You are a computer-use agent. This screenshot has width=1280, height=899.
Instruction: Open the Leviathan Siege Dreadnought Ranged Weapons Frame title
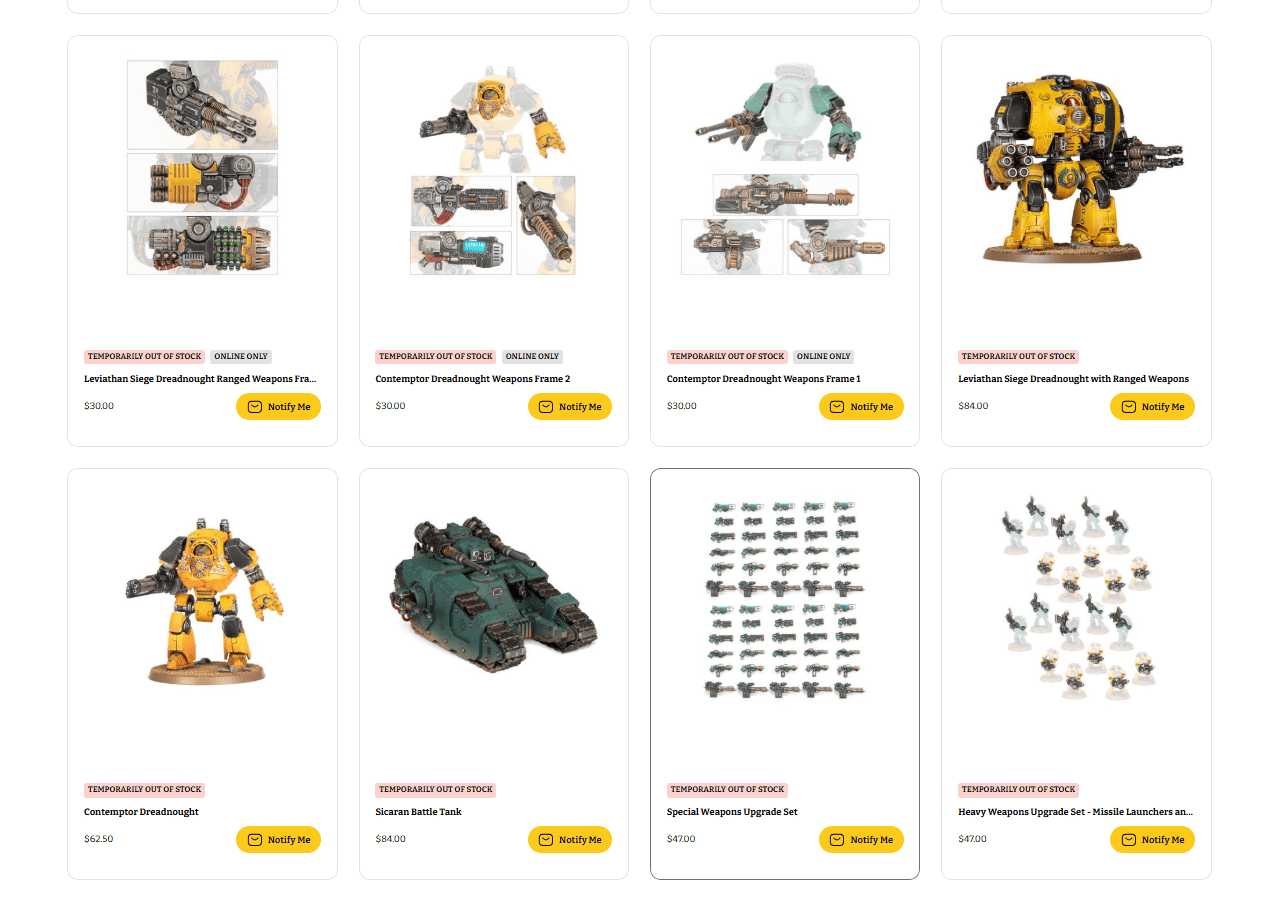(200, 379)
